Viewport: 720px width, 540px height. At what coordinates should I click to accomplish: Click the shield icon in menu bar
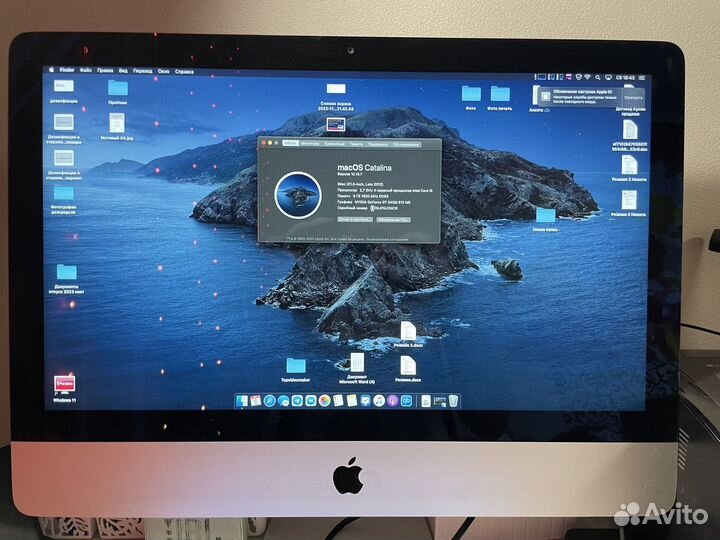(578, 77)
